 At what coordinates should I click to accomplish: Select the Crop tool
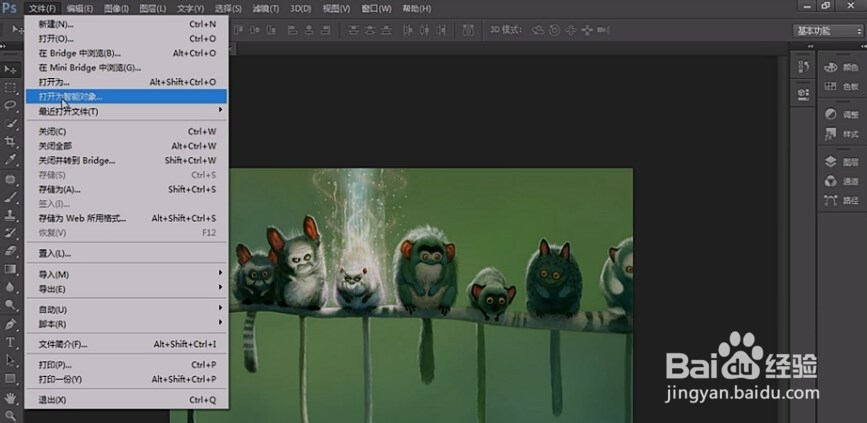click(x=10, y=141)
